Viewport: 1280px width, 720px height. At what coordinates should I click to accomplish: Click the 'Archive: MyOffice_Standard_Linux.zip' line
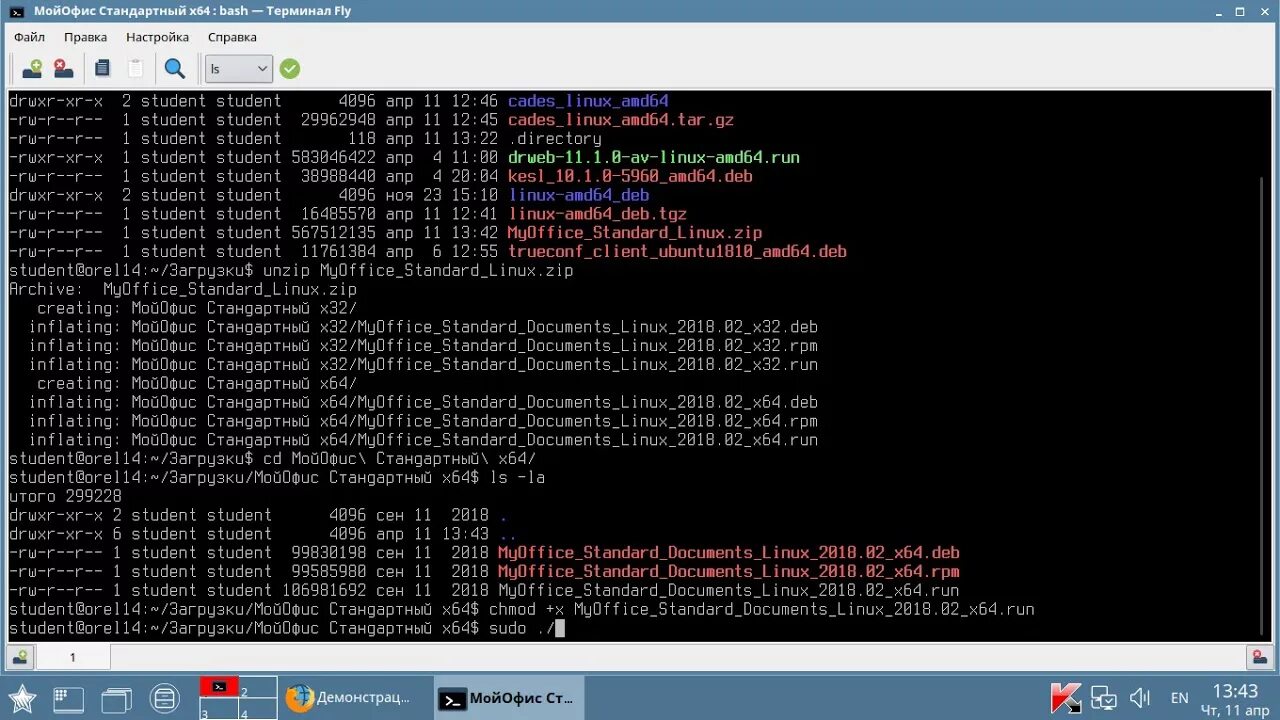(x=183, y=290)
